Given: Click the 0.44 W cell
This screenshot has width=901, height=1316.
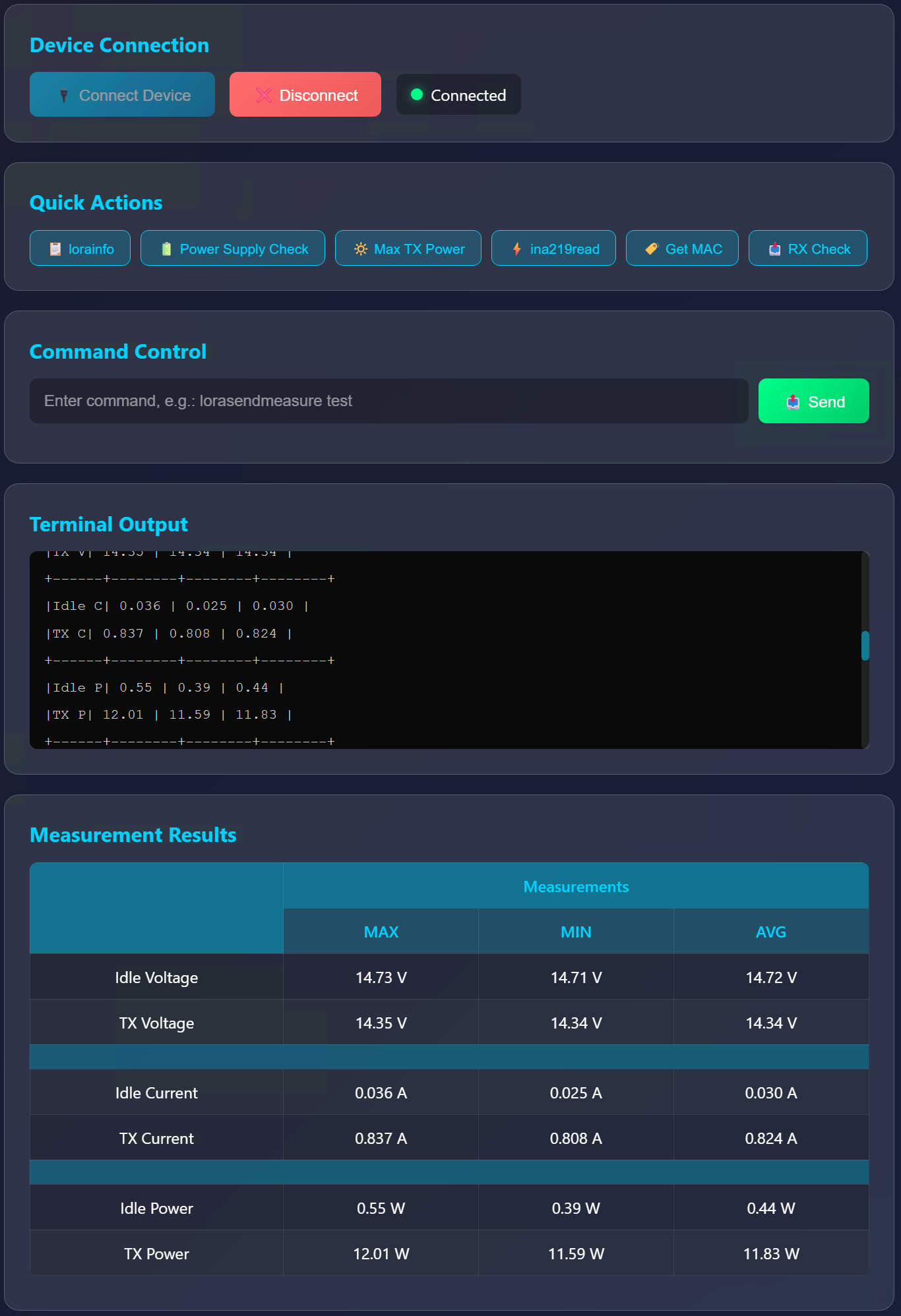Looking at the screenshot, I should [x=771, y=1208].
